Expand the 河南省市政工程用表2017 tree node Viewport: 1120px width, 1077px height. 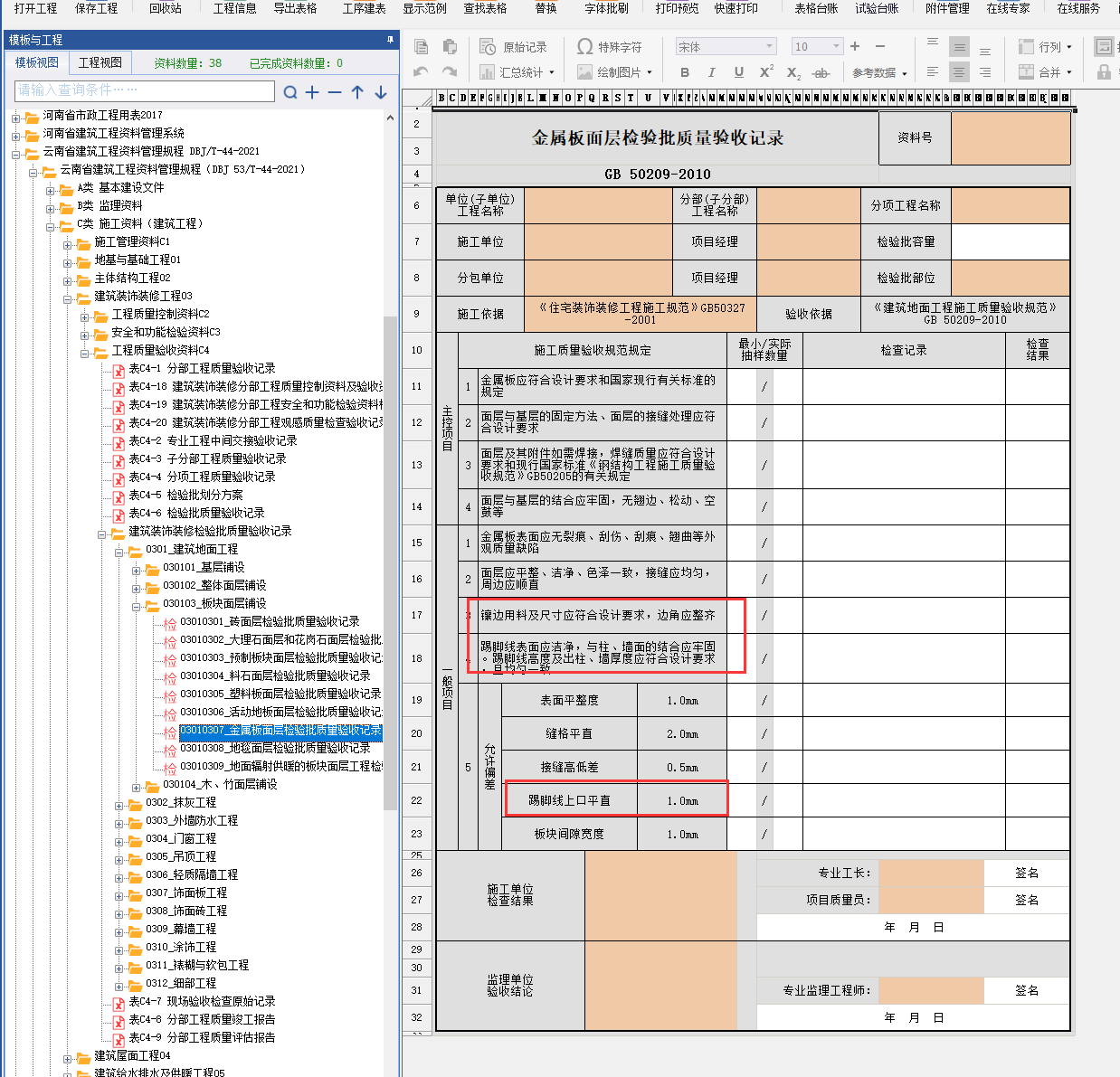[15, 117]
